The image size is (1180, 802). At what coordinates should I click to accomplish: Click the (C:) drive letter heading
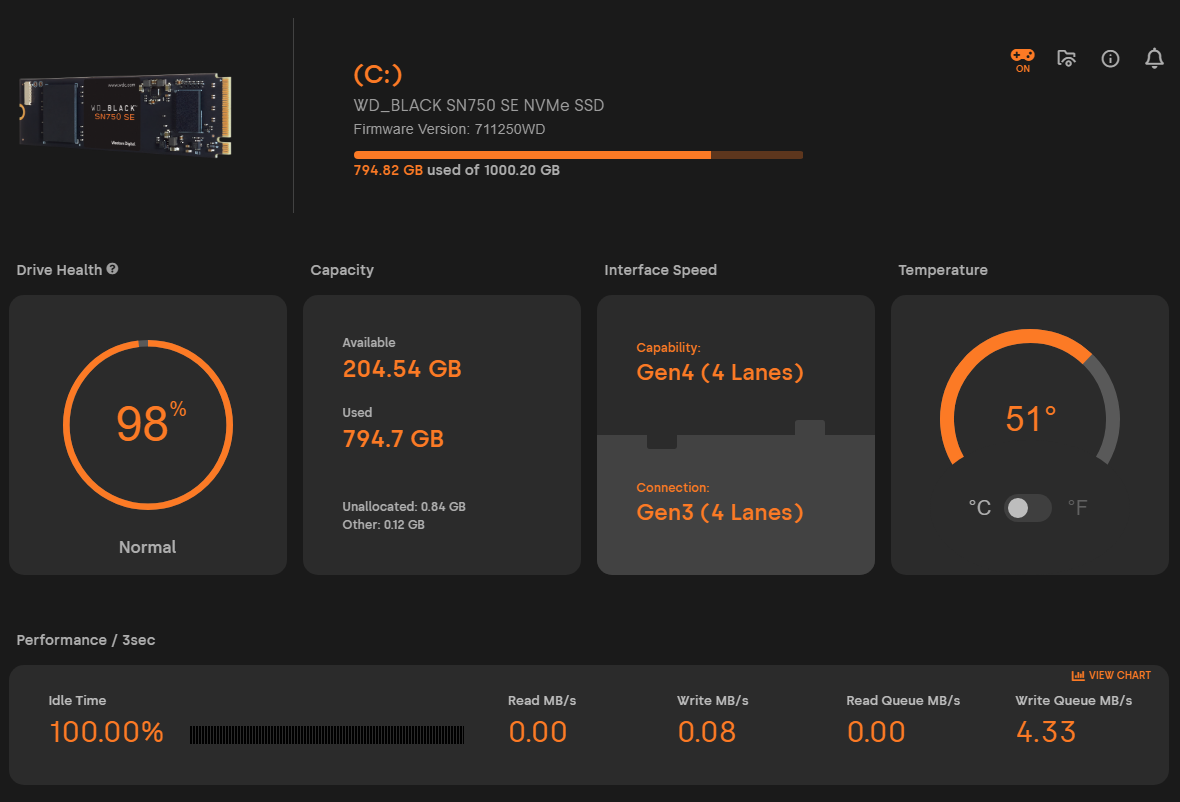pyautogui.click(x=378, y=74)
